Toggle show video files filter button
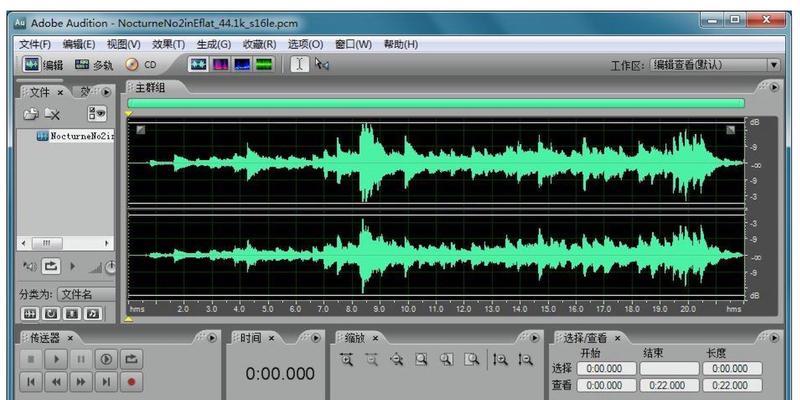Viewport: 800px width, 400px height. point(72,313)
